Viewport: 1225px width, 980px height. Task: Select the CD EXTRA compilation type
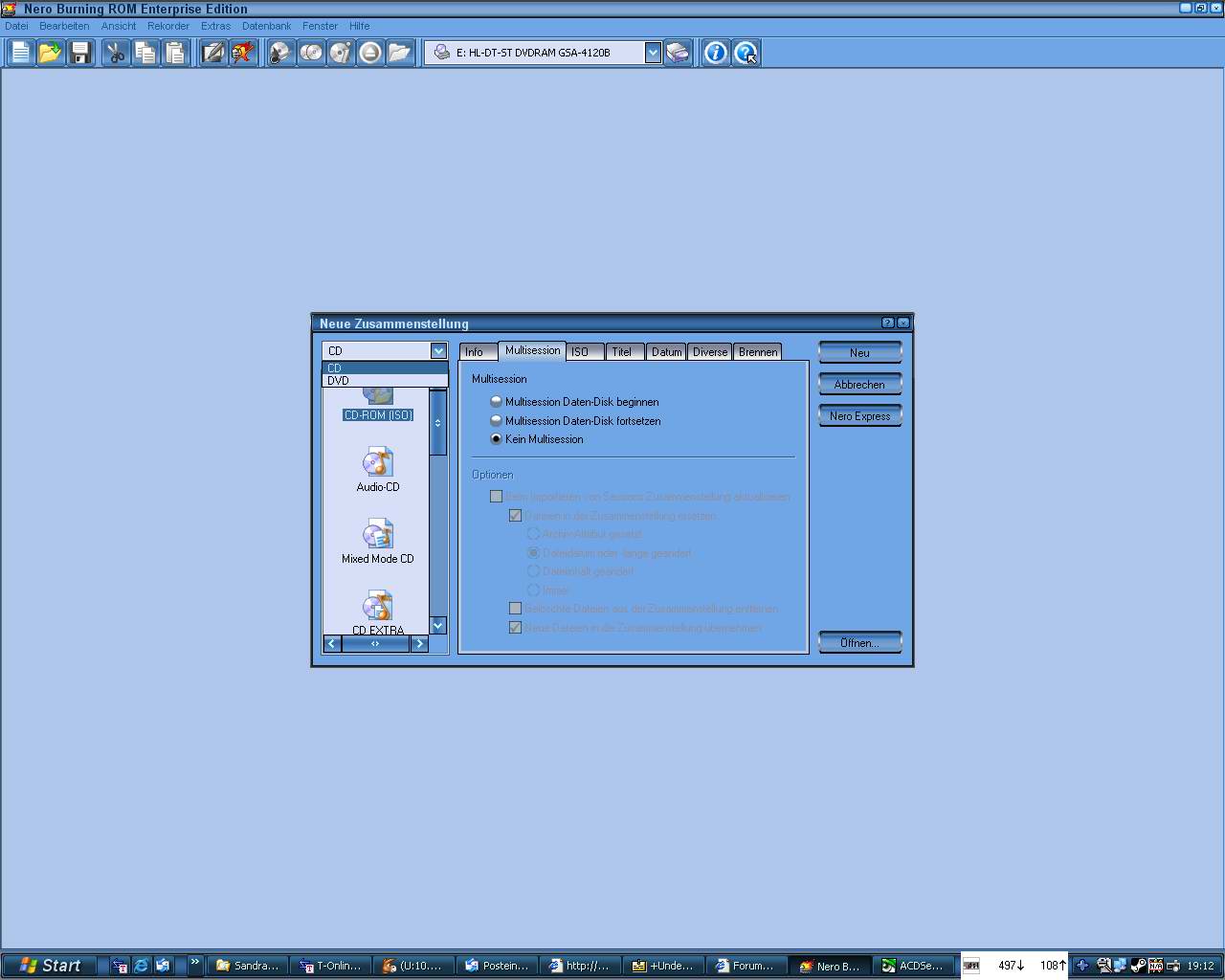[x=378, y=612]
